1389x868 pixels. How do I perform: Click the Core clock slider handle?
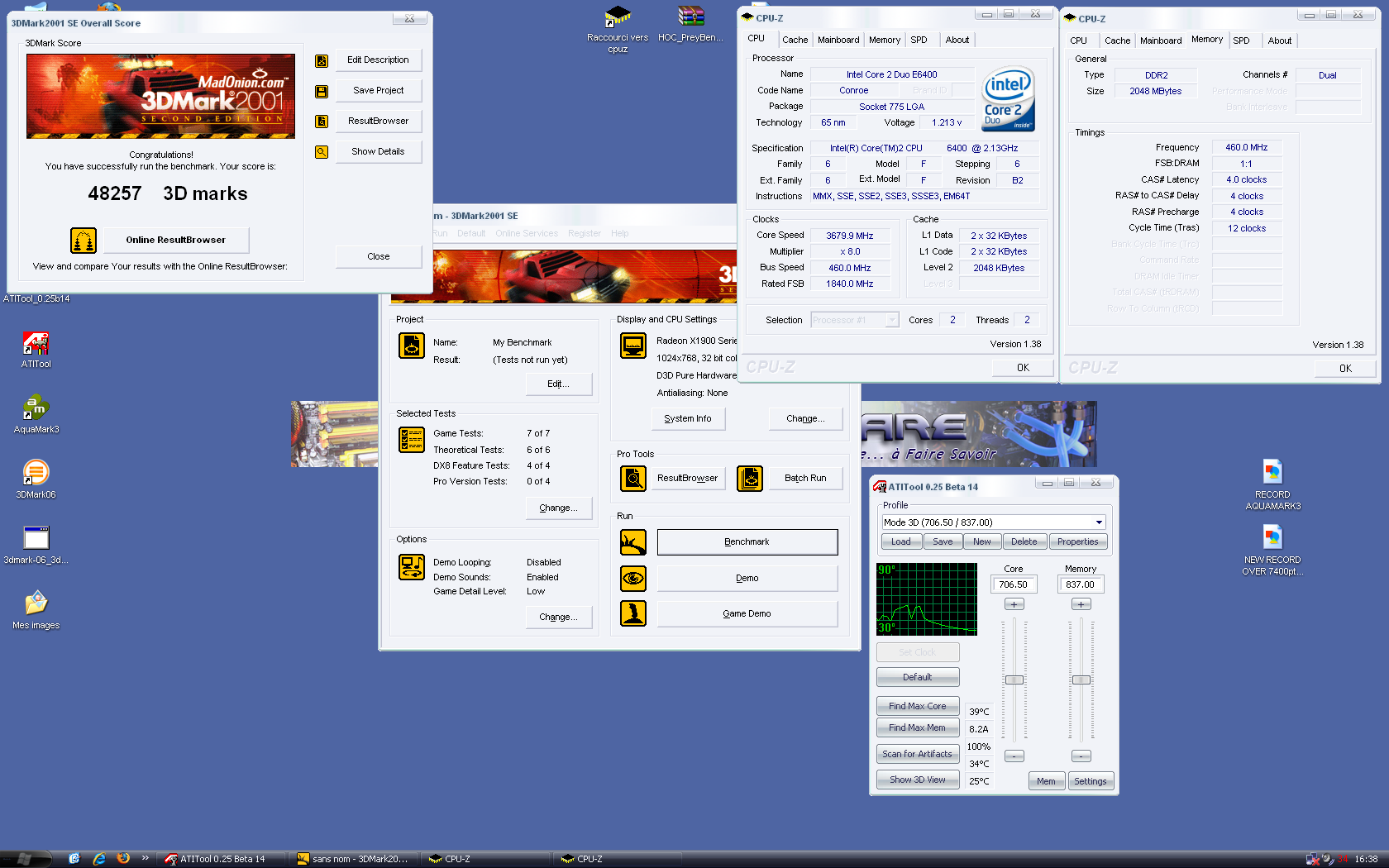click(1014, 680)
